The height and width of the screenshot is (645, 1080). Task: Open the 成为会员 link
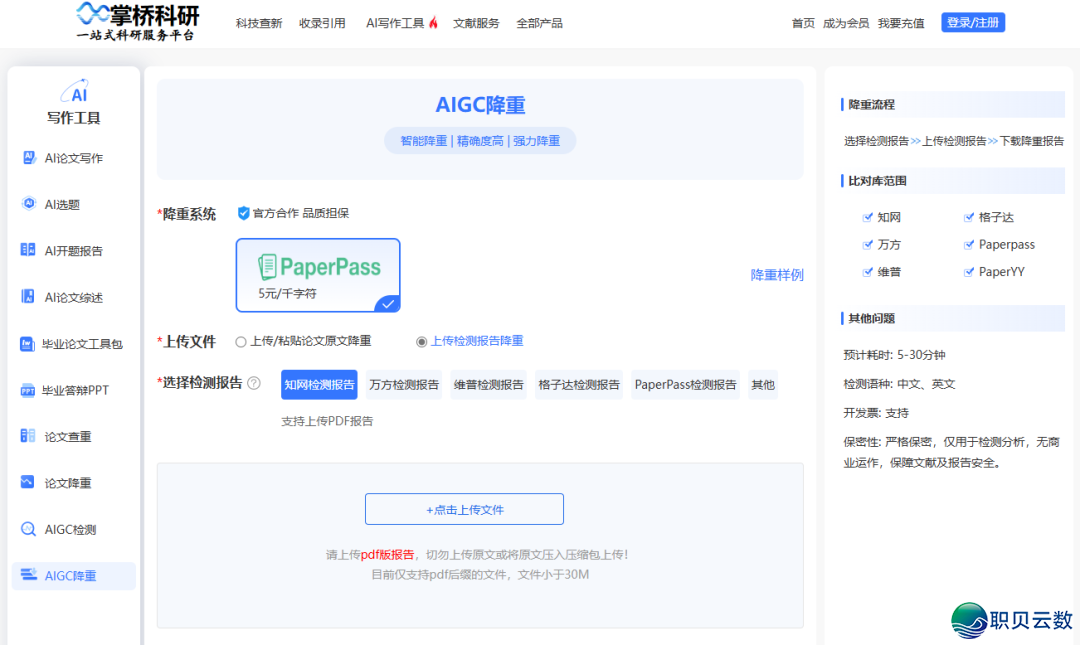coord(846,23)
